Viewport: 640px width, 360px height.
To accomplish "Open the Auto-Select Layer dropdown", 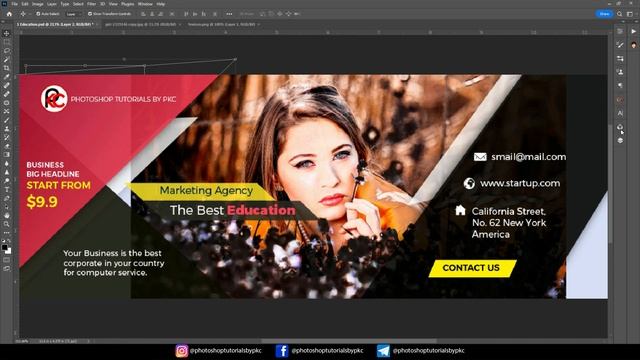I will [x=73, y=14].
